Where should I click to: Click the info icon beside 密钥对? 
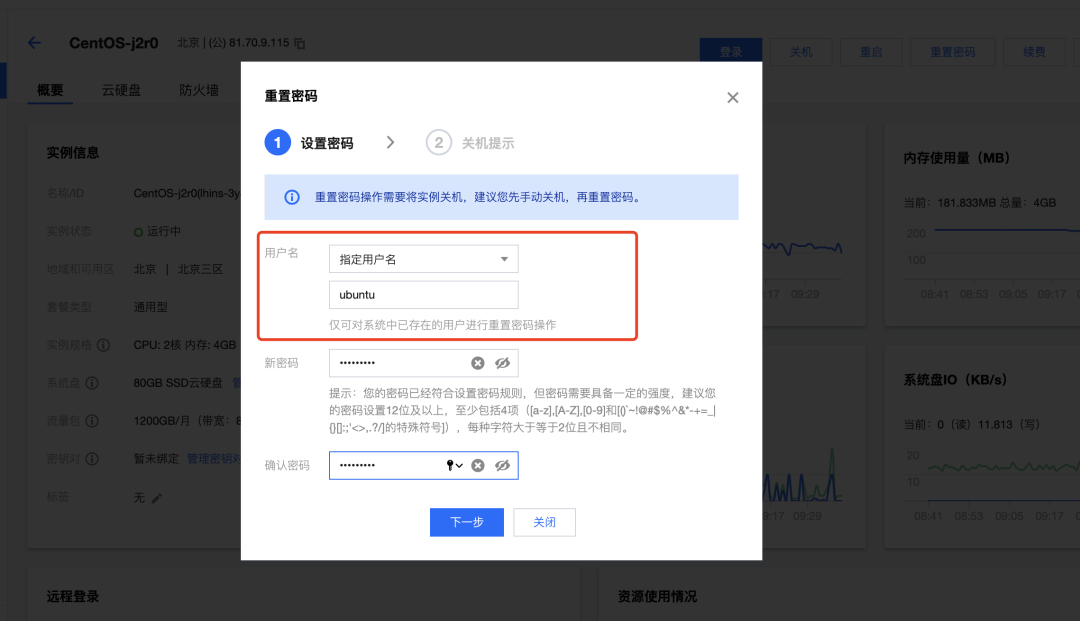click(92, 459)
